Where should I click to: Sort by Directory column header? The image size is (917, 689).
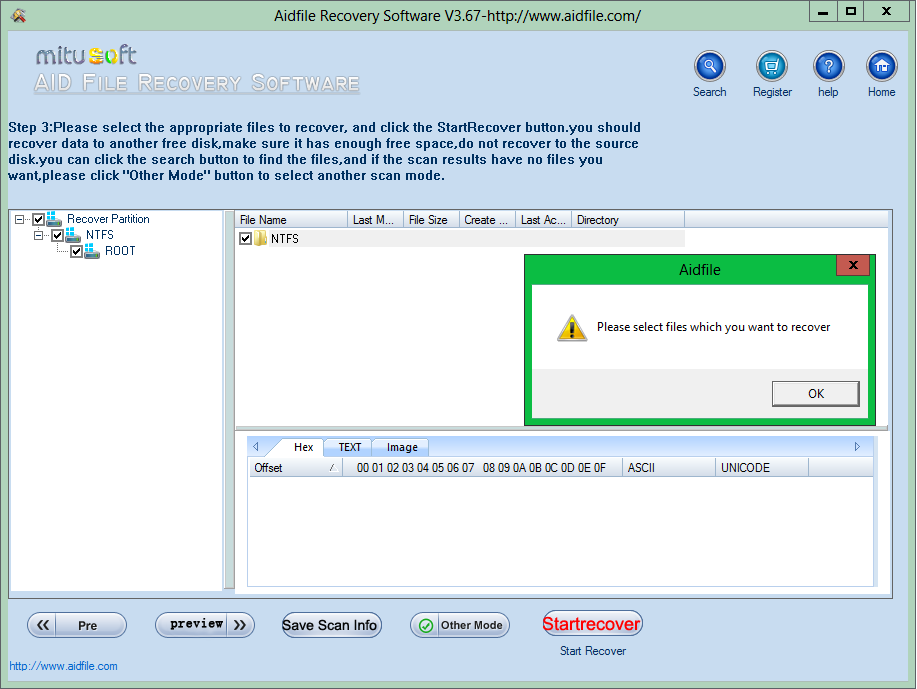click(628, 220)
